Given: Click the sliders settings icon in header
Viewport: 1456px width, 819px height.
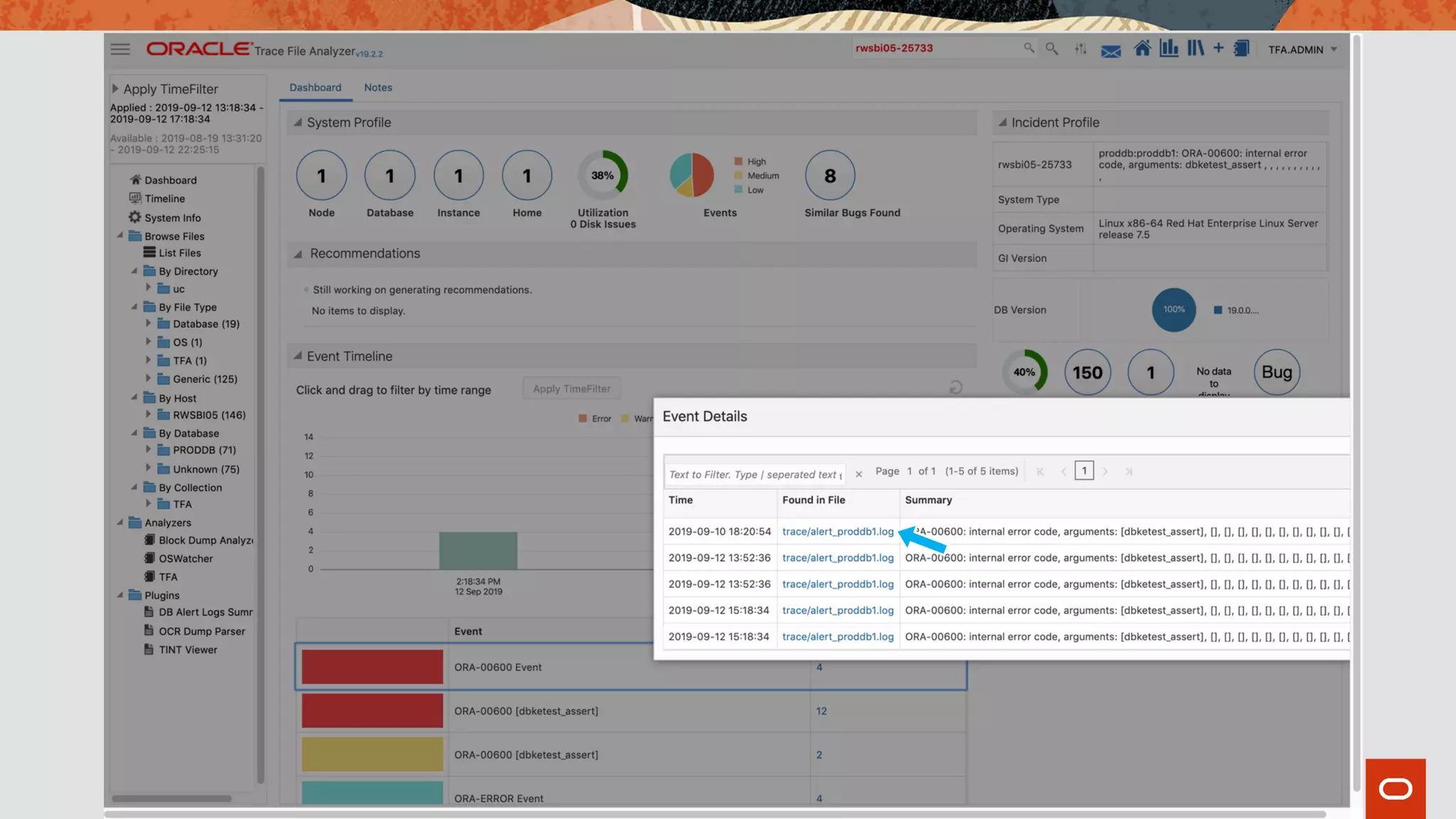Looking at the screenshot, I should (1081, 49).
